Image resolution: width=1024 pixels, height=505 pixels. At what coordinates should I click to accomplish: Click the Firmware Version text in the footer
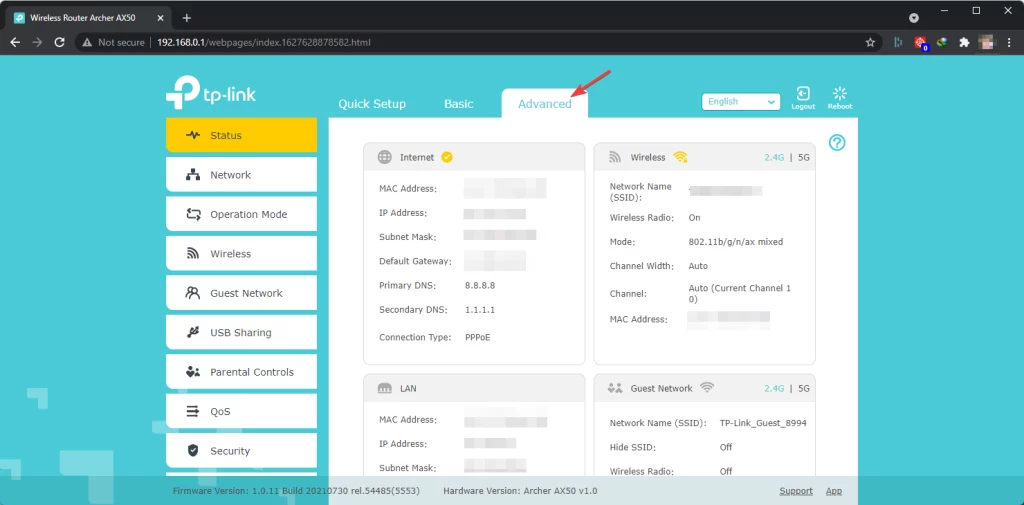pos(296,491)
